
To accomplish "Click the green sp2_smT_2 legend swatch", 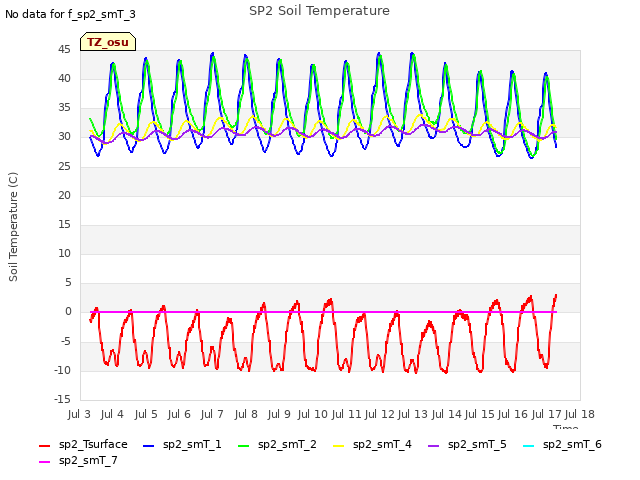I will click(x=244, y=446).
